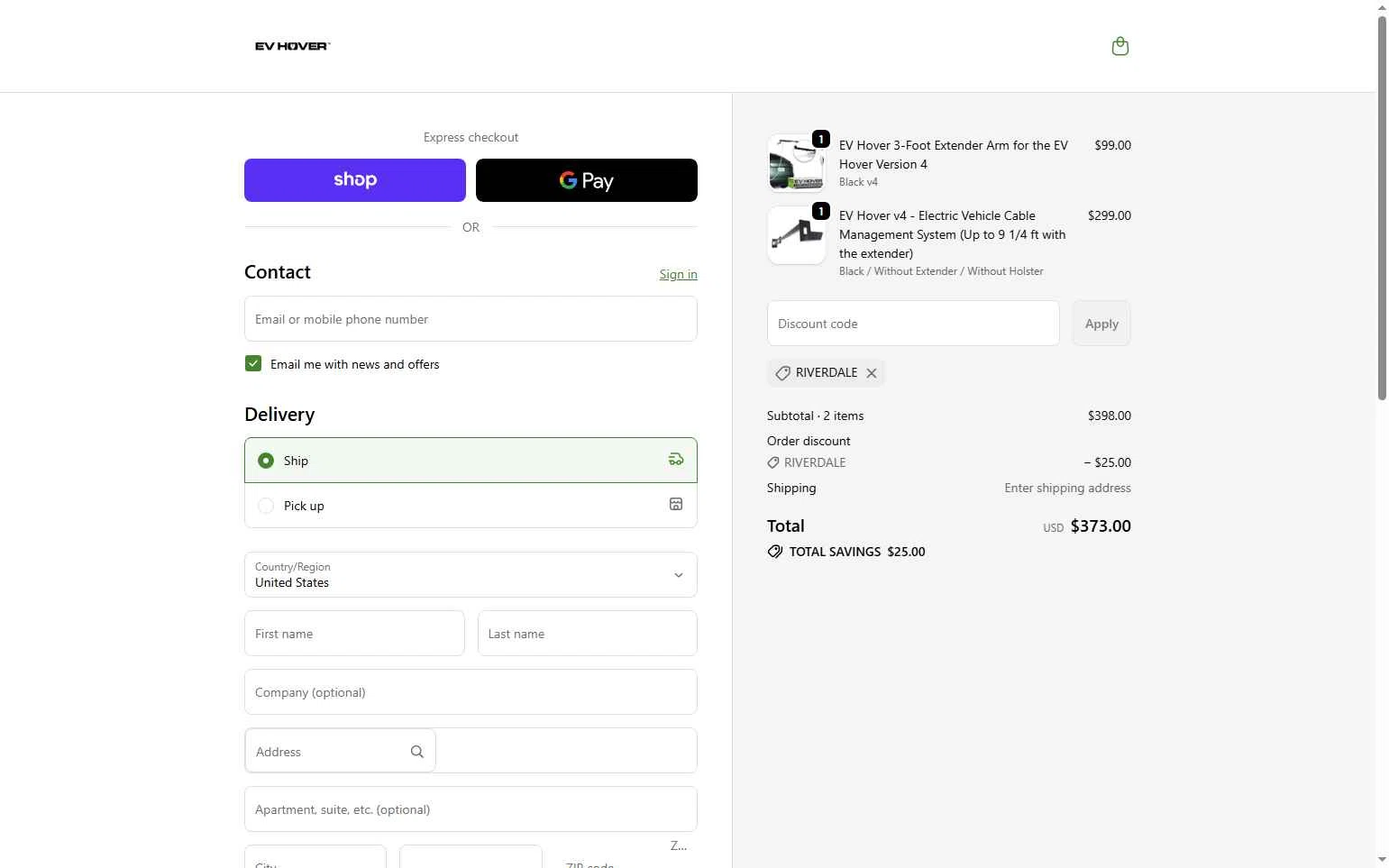Click the – $25.00 discount amount
The height and width of the screenshot is (868, 1389).
point(1108,462)
